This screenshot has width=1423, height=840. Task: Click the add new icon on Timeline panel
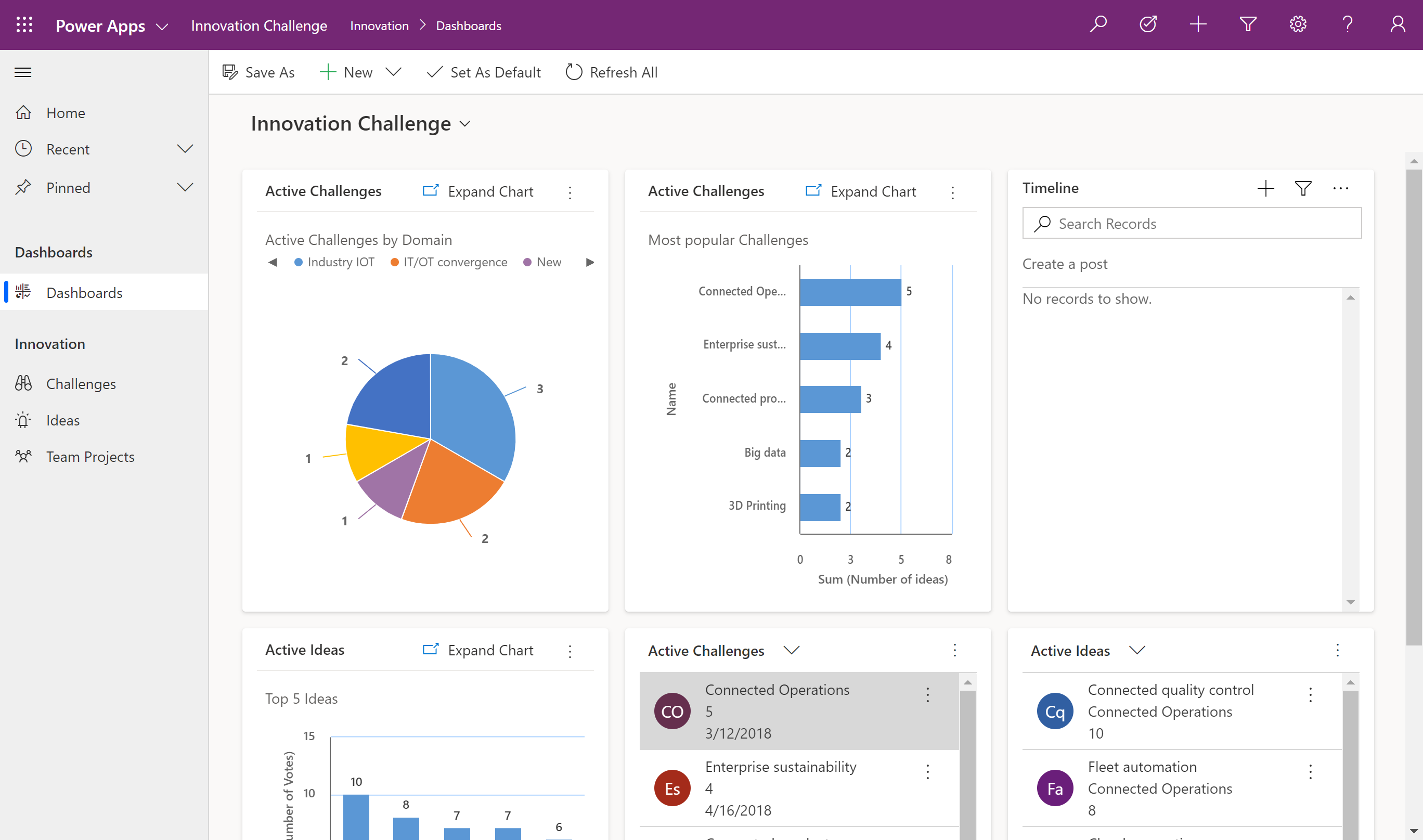pos(1266,189)
